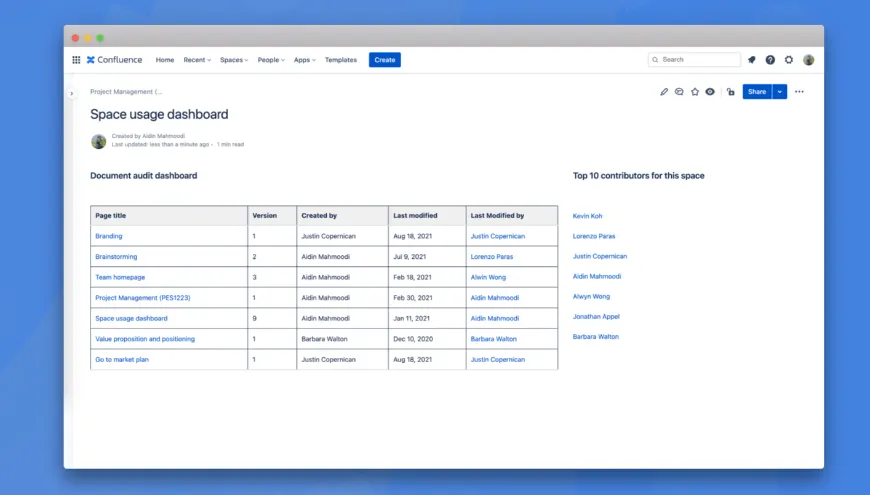Click Alwin Wong in Last Modified by column

488,277
